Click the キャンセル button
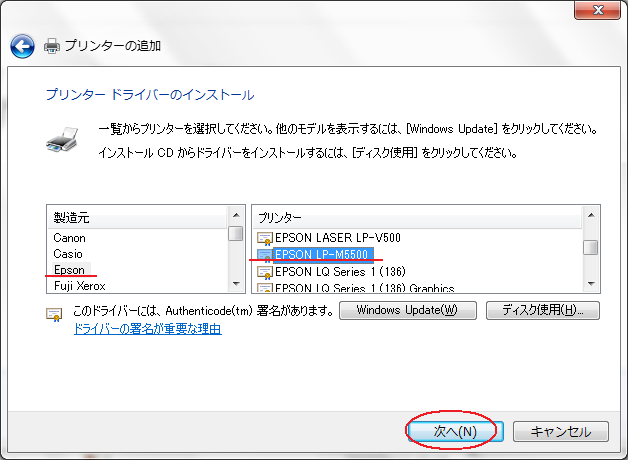Image resolution: width=628 pixels, height=460 pixels. coord(561,432)
